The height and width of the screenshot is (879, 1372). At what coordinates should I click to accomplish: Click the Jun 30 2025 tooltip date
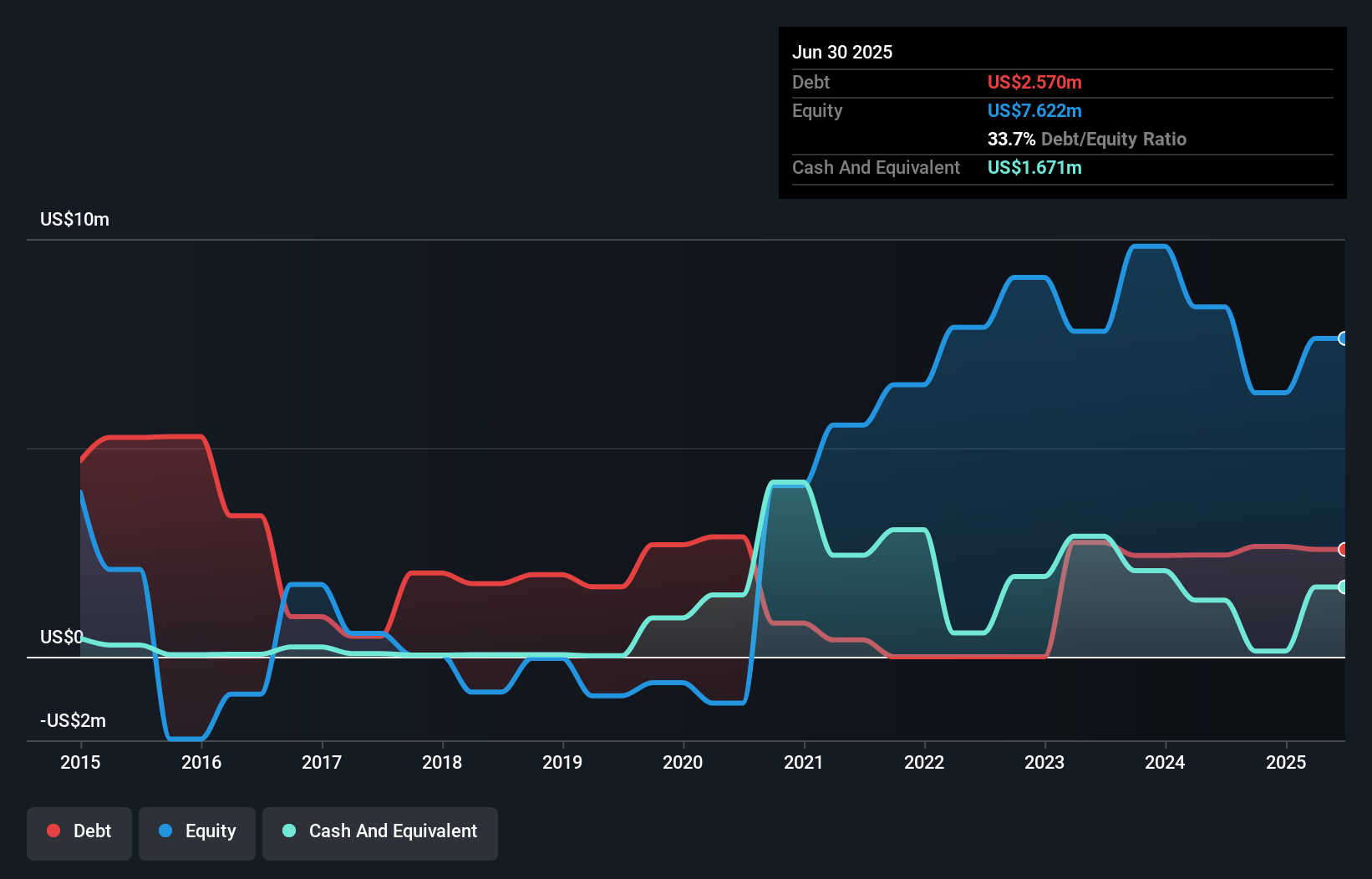point(842,52)
